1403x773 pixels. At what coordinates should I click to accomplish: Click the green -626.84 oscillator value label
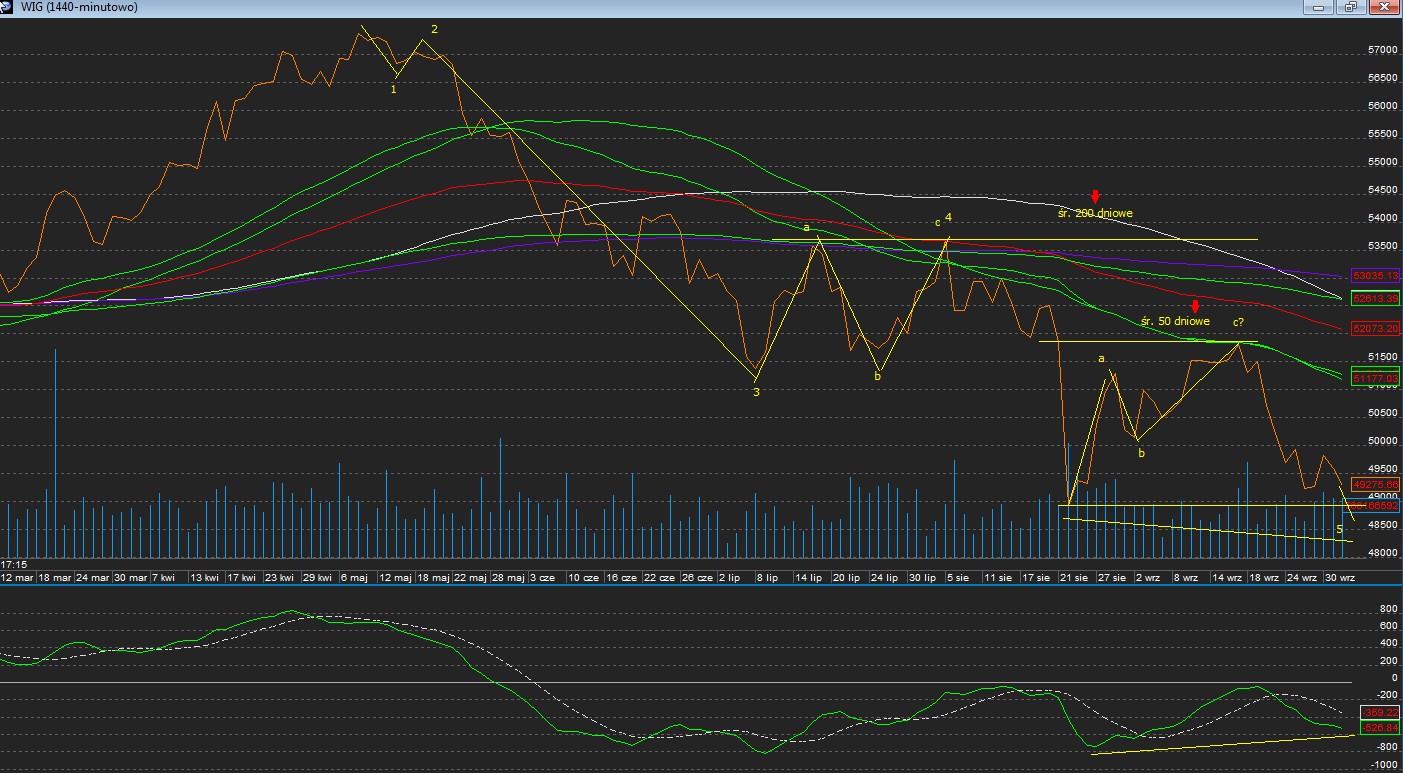[x=1375, y=728]
